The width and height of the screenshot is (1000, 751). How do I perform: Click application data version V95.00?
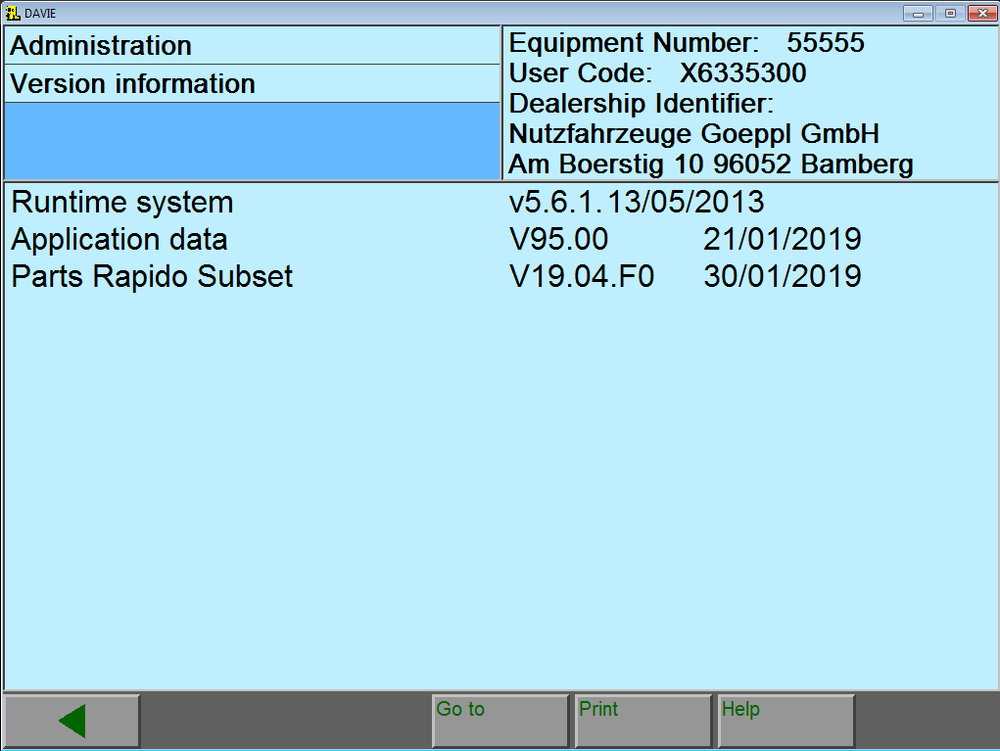[559, 240]
